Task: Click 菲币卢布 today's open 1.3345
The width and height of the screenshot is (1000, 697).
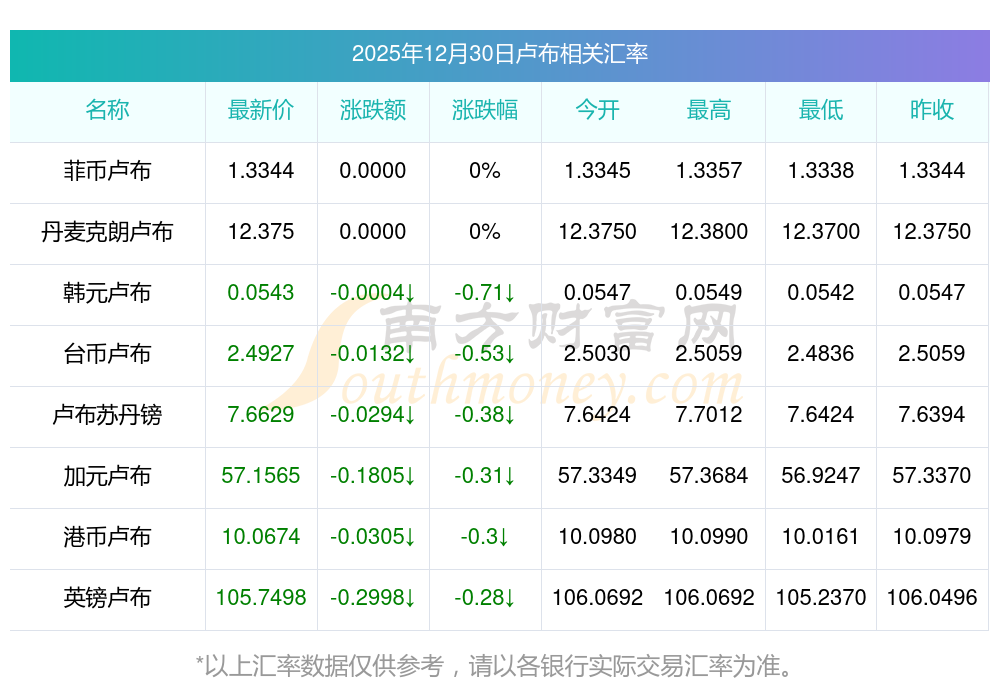Action: 597,170
